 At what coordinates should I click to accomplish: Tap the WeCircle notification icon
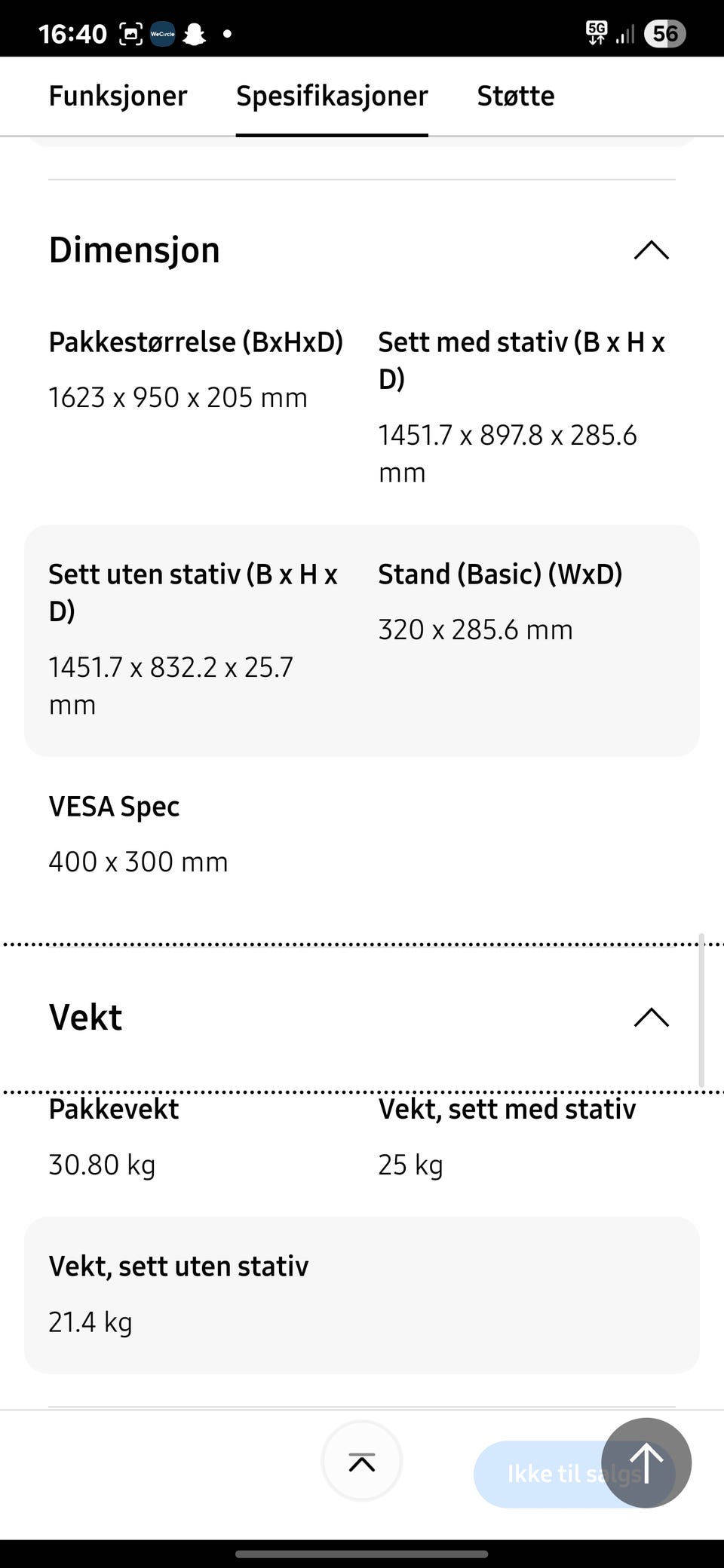pos(163,34)
